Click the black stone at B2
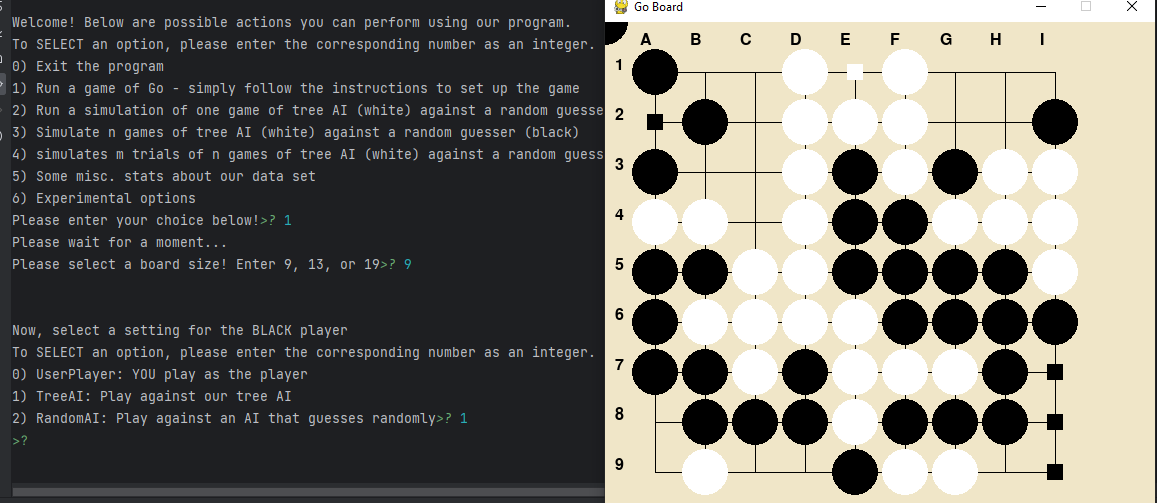The width and height of the screenshot is (1157, 503). point(705,122)
